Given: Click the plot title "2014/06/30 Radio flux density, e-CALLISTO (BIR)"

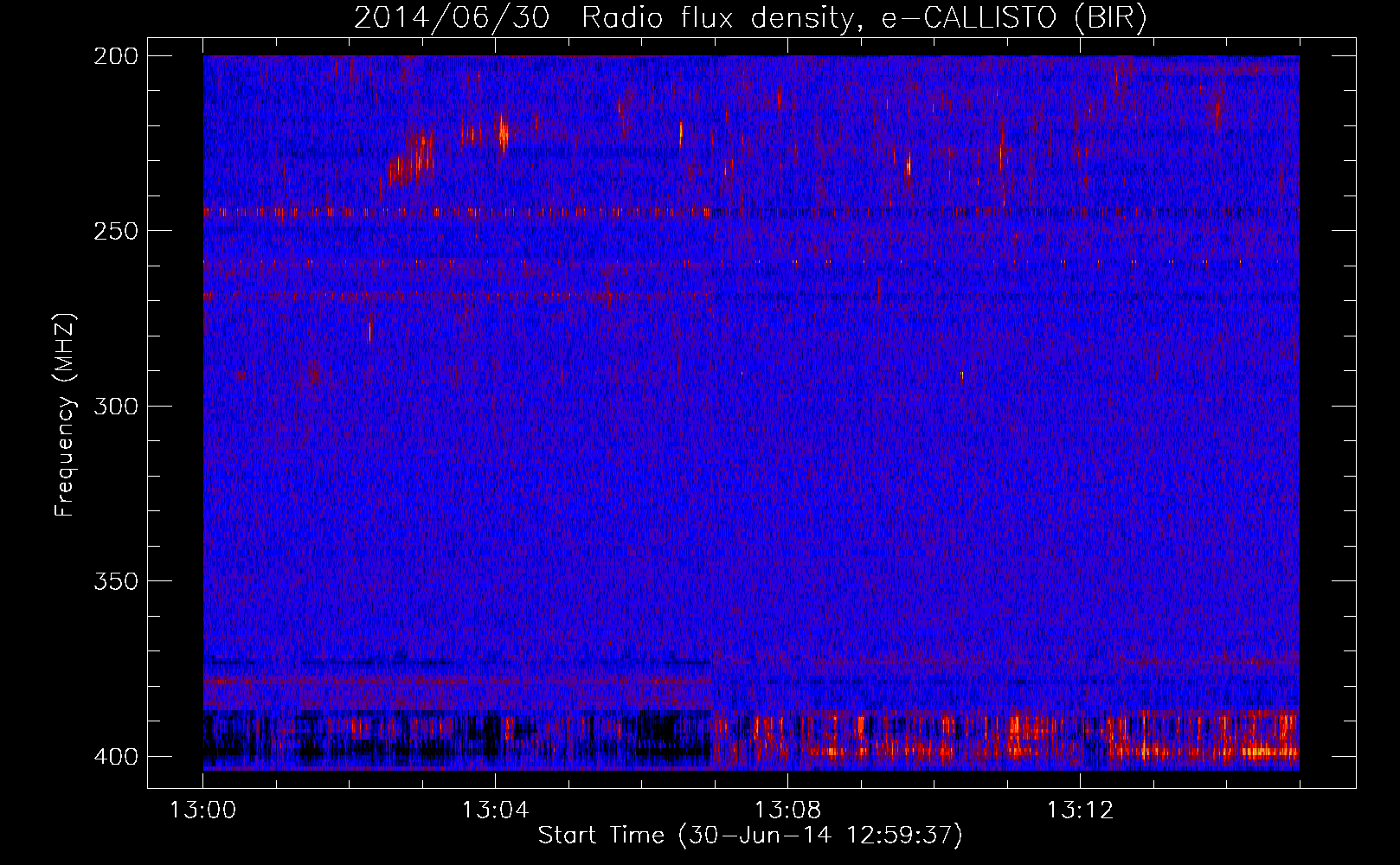Looking at the screenshot, I should pos(750,17).
